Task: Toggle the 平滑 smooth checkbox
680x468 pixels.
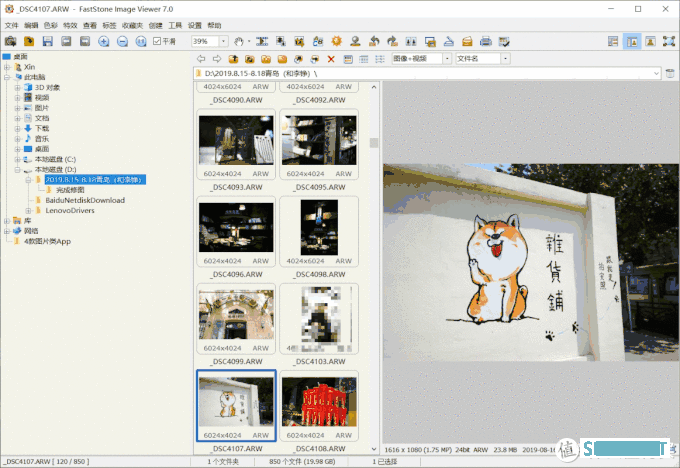Action: coord(157,41)
